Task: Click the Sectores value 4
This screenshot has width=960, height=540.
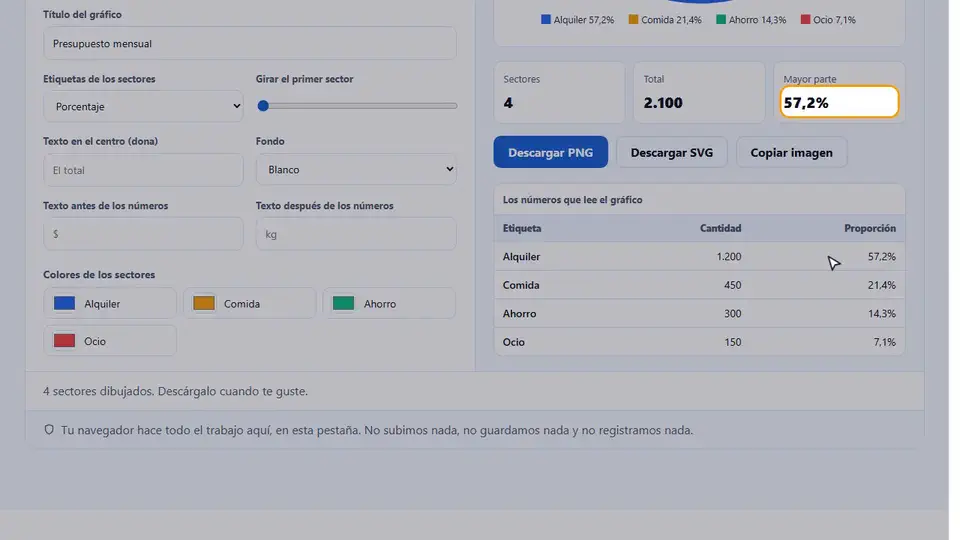Action: pyautogui.click(x=508, y=103)
